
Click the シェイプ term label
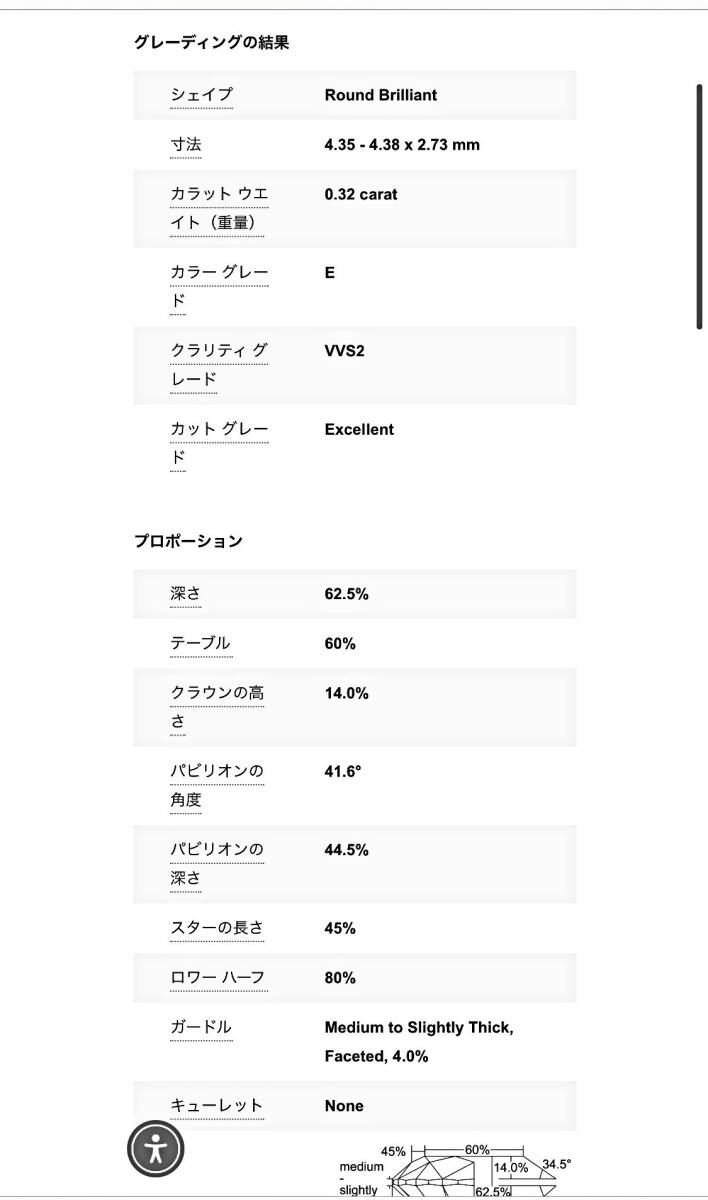[x=201, y=95]
